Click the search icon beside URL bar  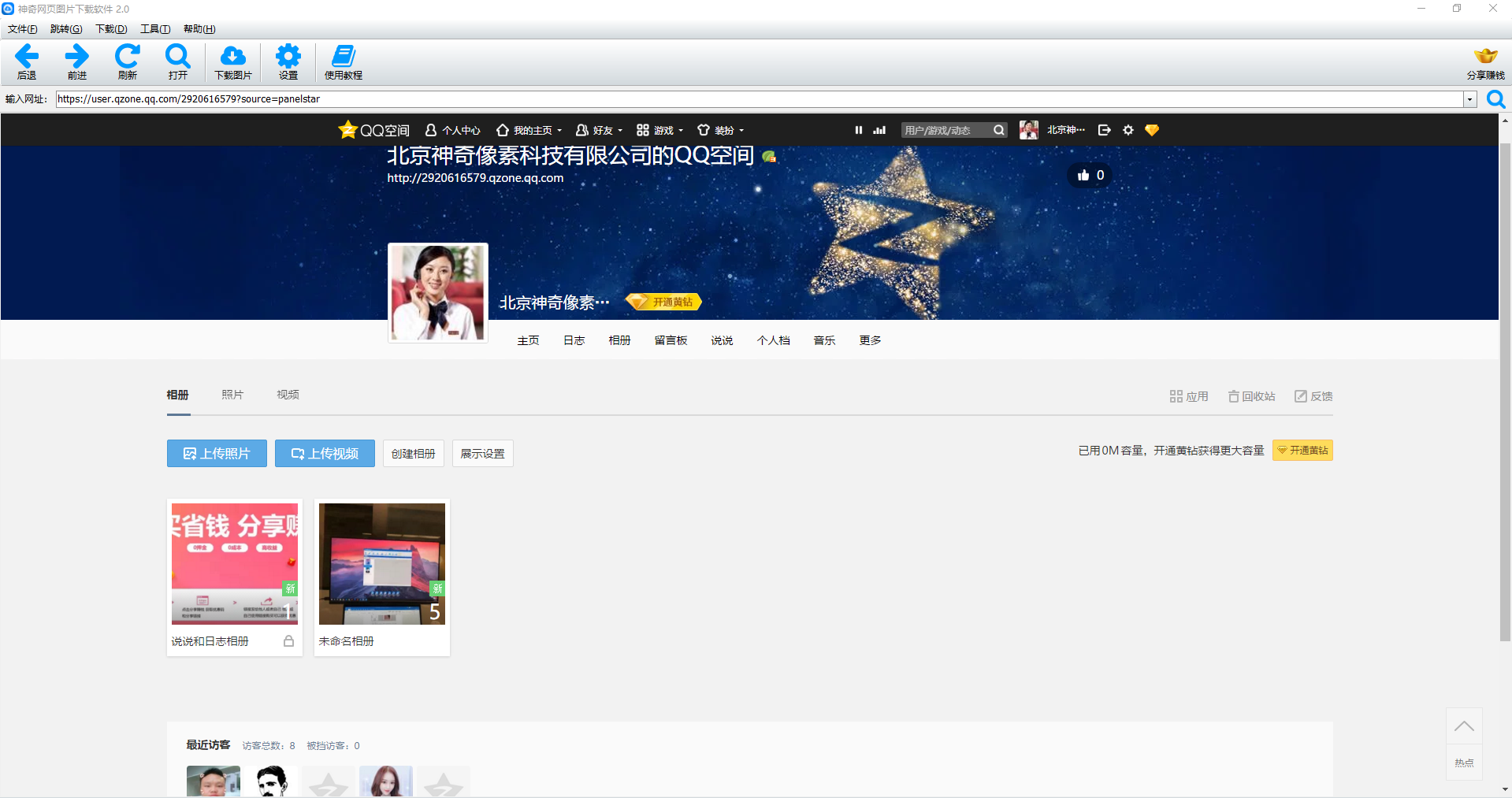1495,99
